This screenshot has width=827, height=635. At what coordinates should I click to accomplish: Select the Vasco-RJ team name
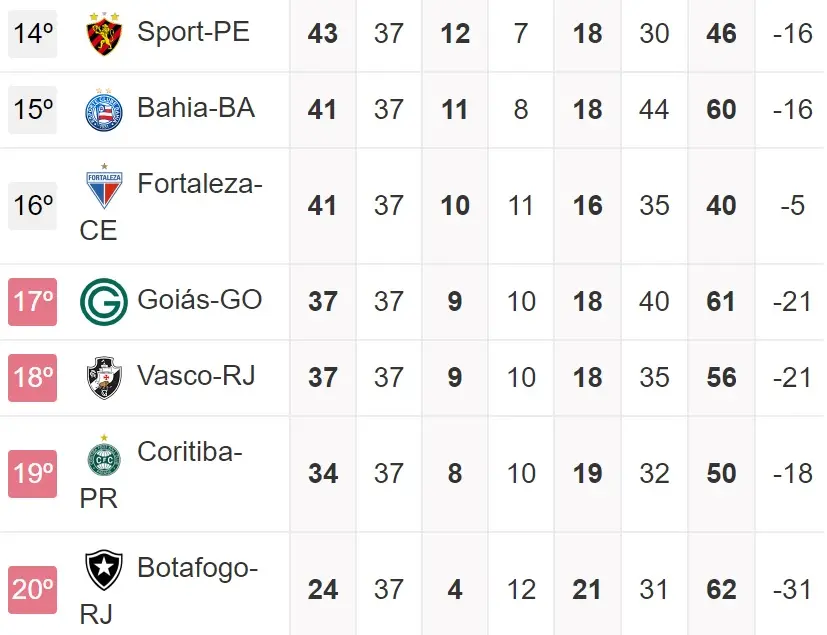(x=196, y=376)
